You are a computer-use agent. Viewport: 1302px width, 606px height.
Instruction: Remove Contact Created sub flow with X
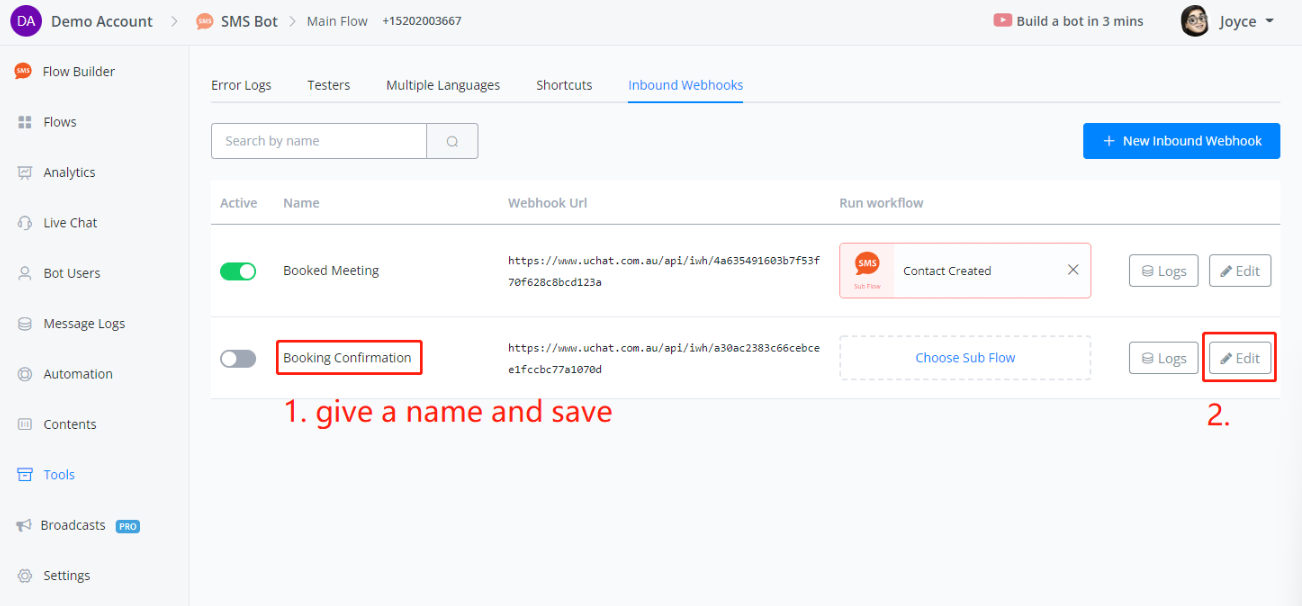click(x=1073, y=270)
